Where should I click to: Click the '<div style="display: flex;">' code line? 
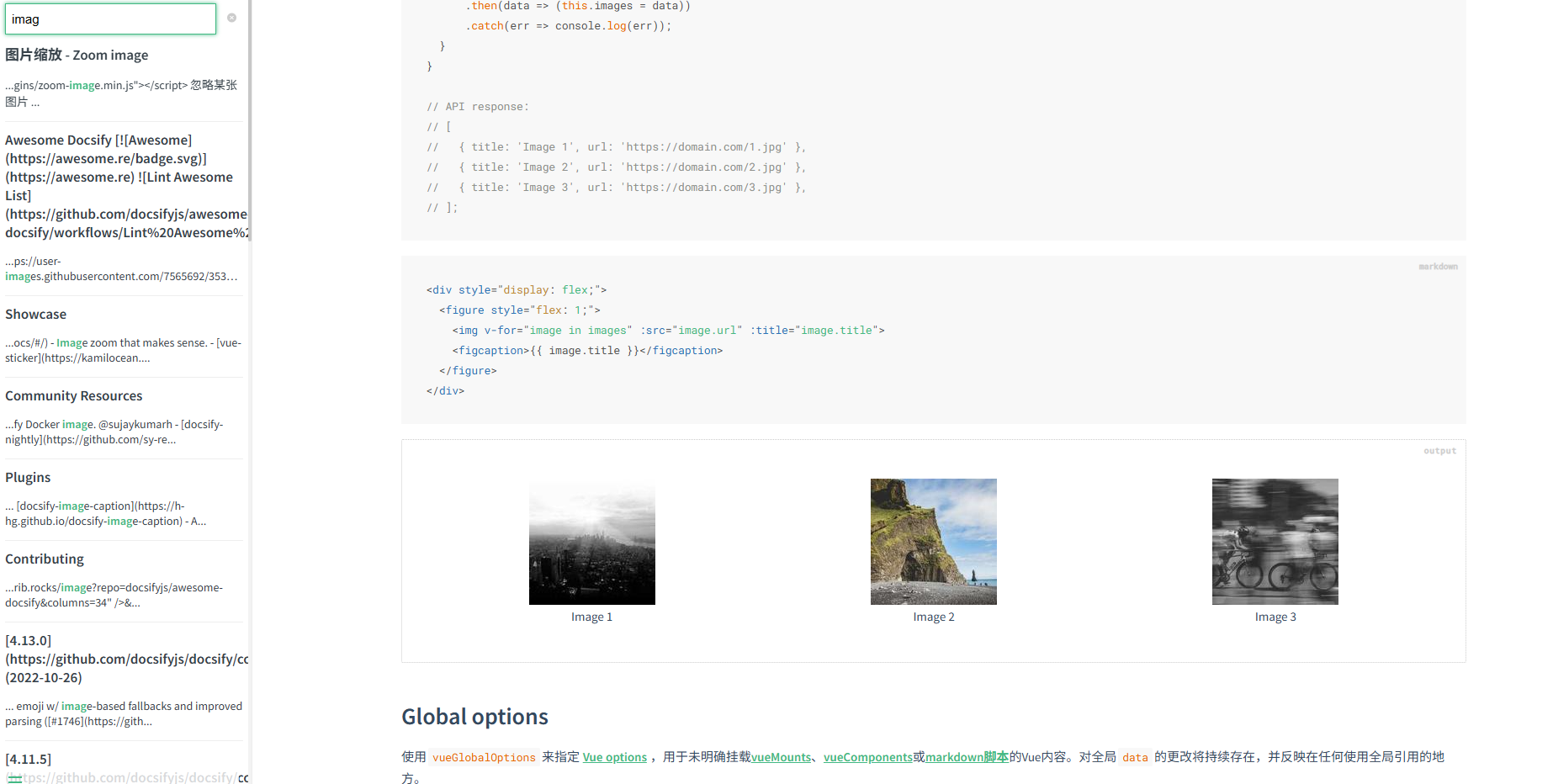517,290
